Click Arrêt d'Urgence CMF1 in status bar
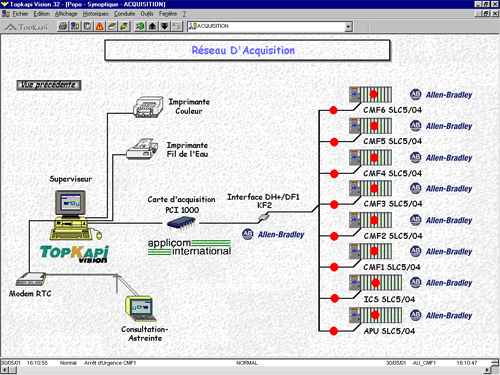500x375 pixels. pos(110,363)
